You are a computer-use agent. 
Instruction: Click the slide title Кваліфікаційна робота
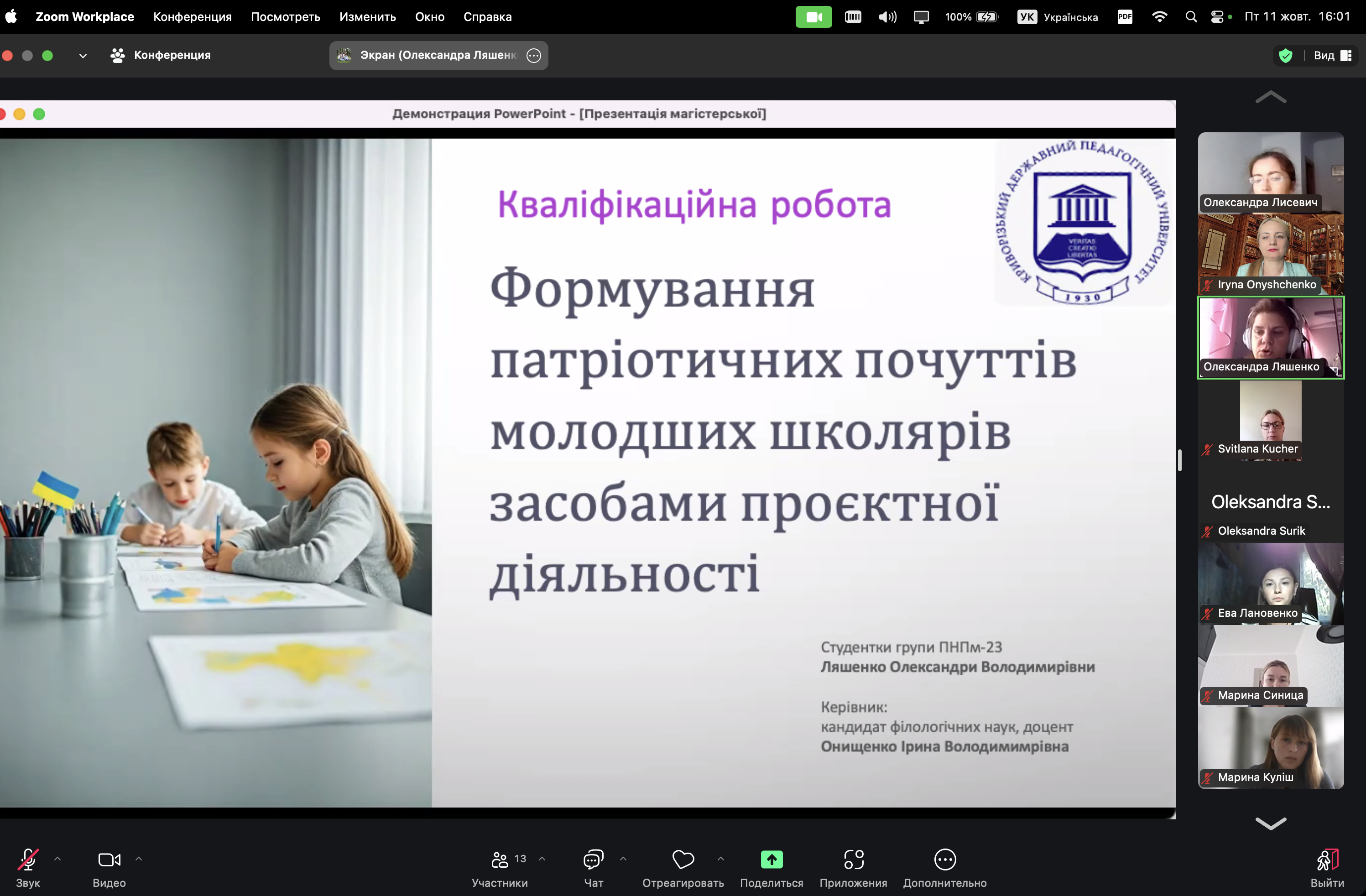pyautogui.click(x=694, y=205)
